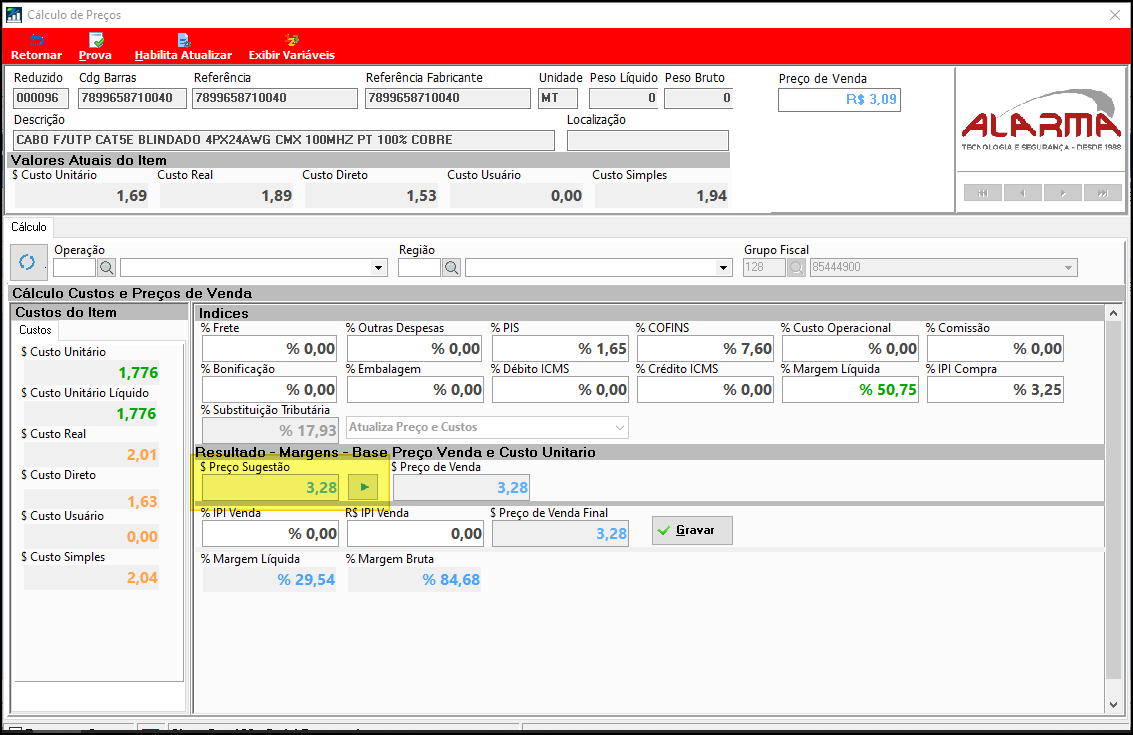Click Unidade field MT
This screenshot has width=1133, height=735.
(x=557, y=98)
